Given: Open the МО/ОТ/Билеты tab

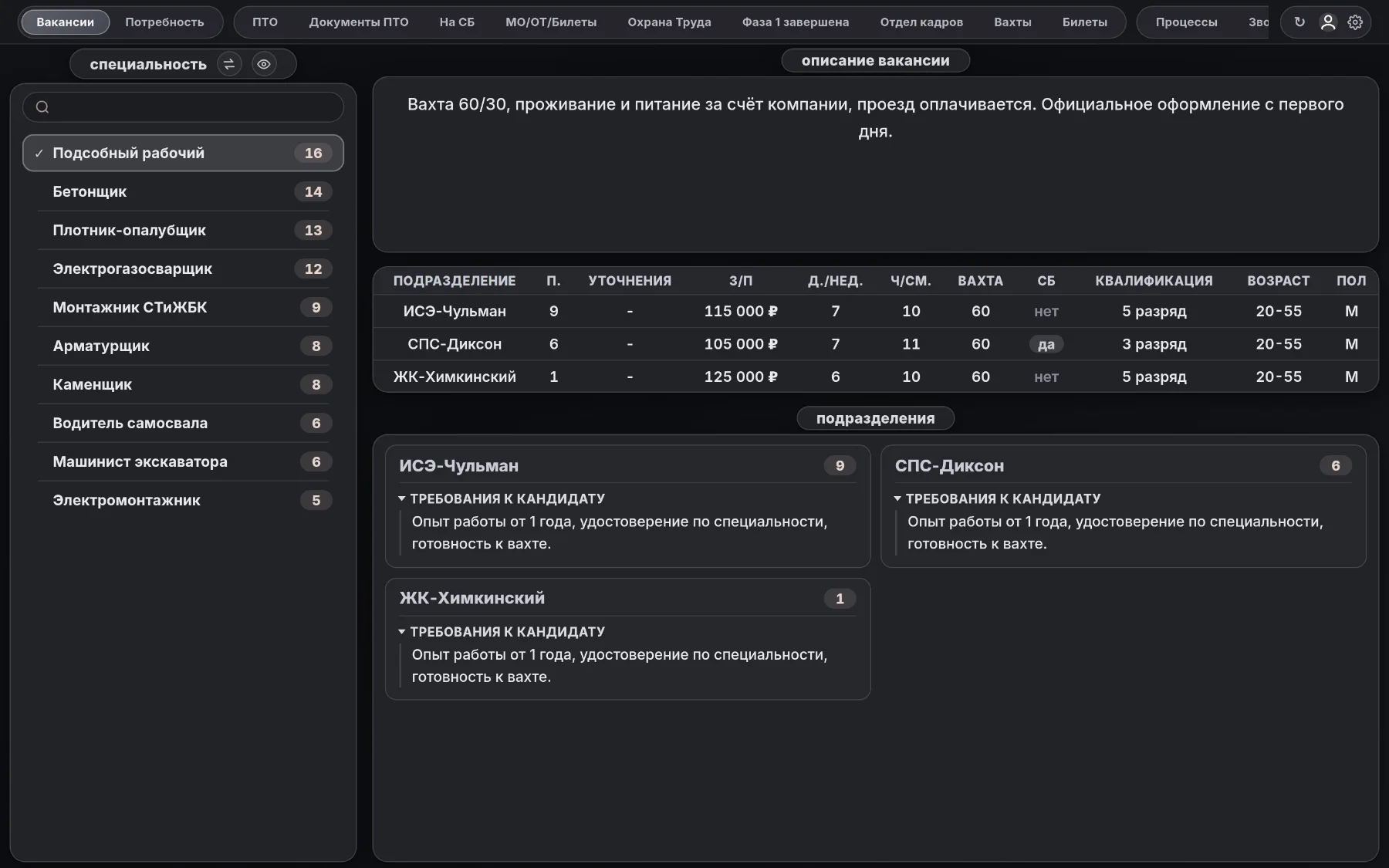Looking at the screenshot, I should 551,22.
